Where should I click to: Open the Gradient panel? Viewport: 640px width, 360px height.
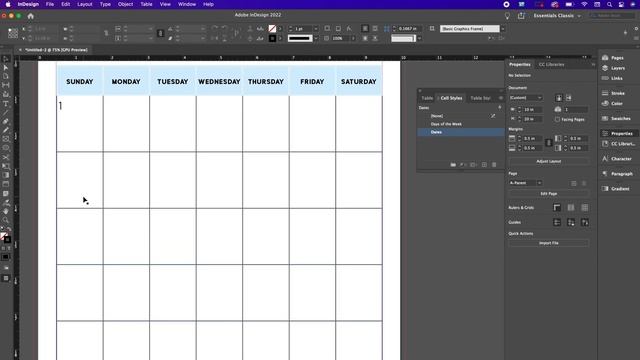pyautogui.click(x=616, y=189)
